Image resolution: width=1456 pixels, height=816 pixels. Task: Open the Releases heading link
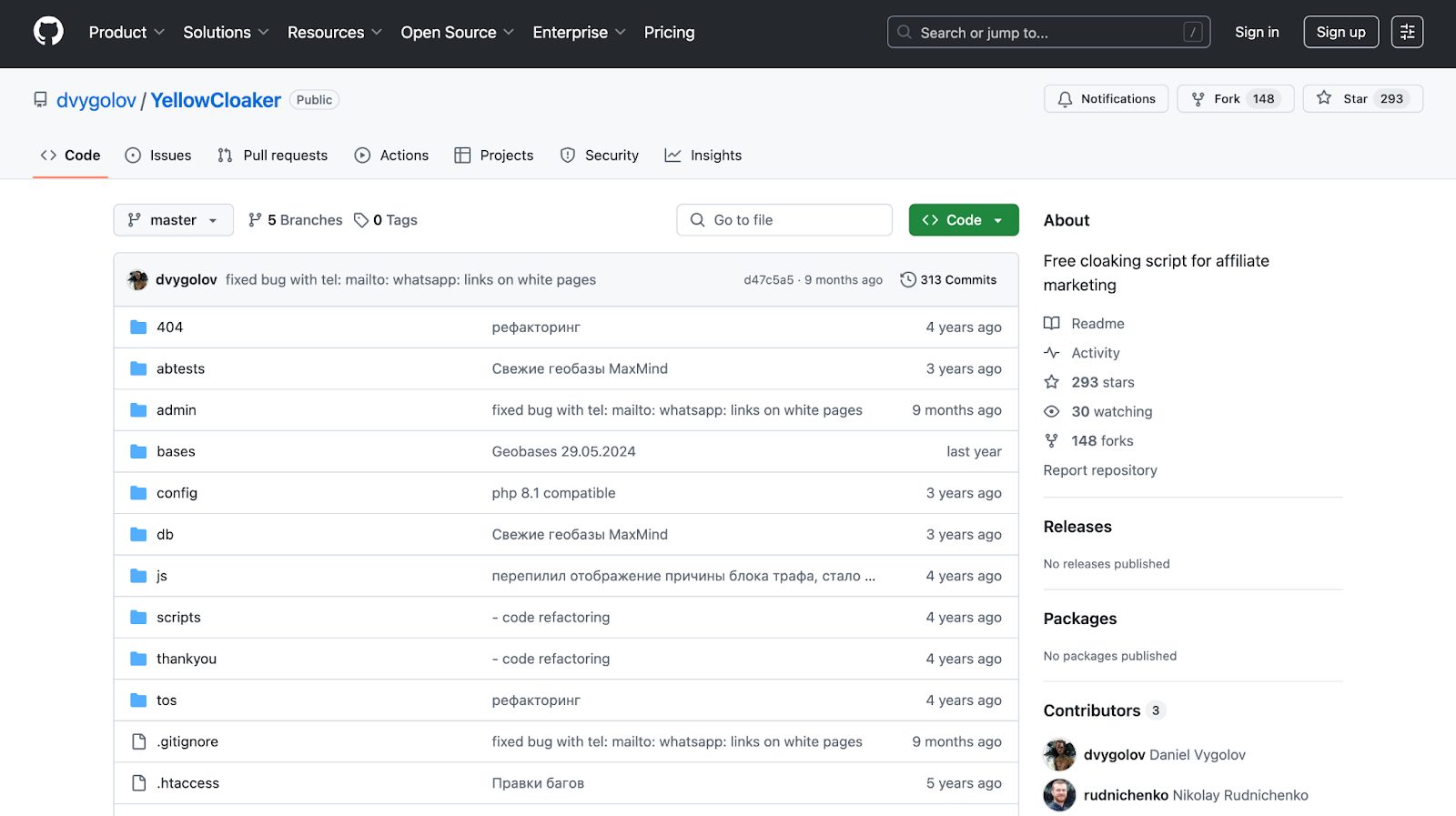[1077, 527]
